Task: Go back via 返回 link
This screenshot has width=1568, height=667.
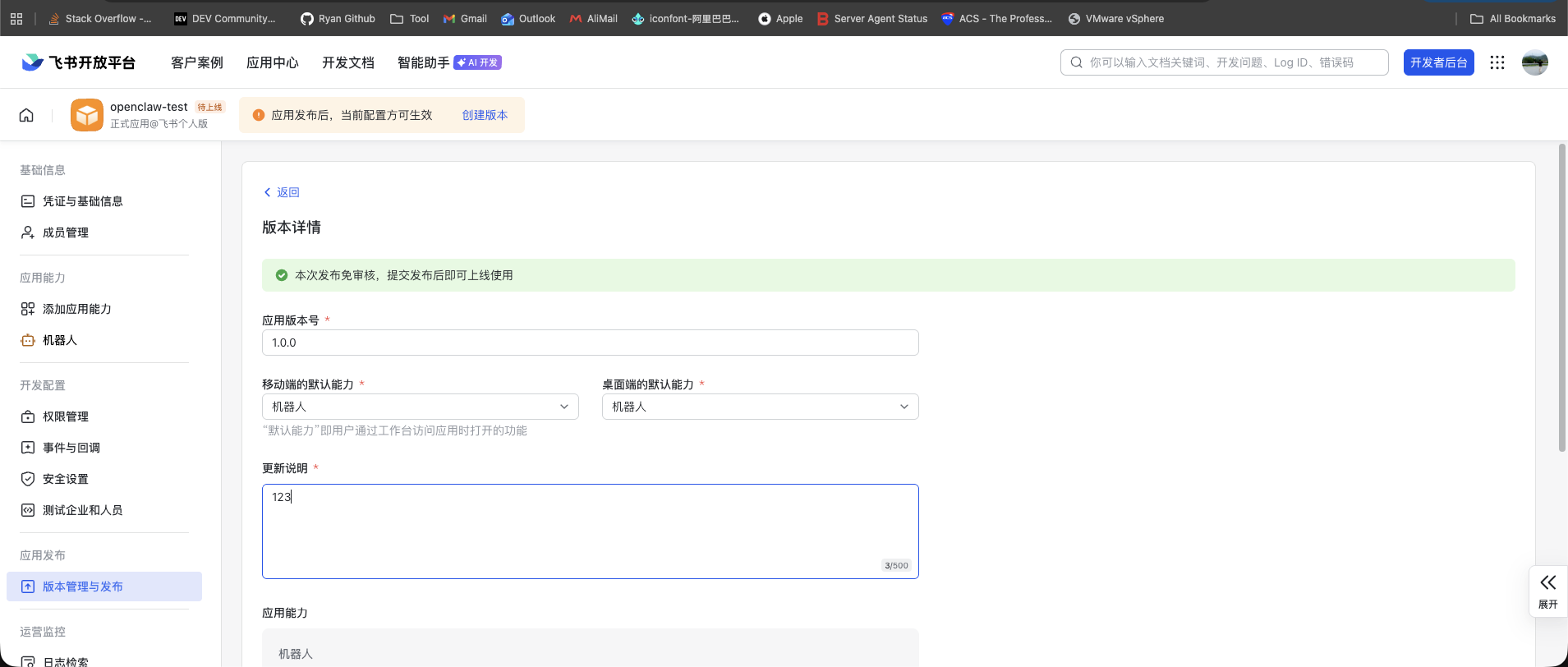Action: (281, 192)
